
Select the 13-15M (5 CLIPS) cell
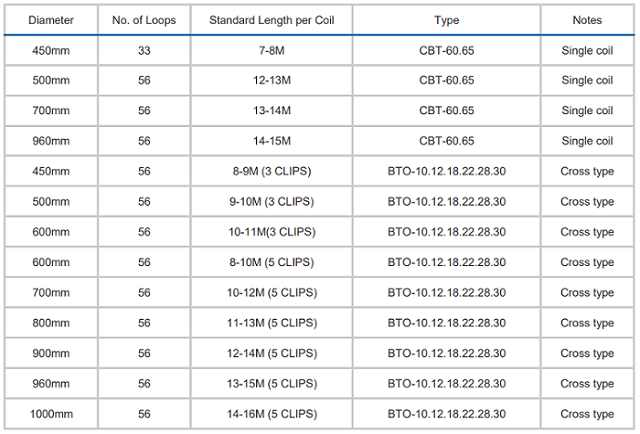pos(271,384)
